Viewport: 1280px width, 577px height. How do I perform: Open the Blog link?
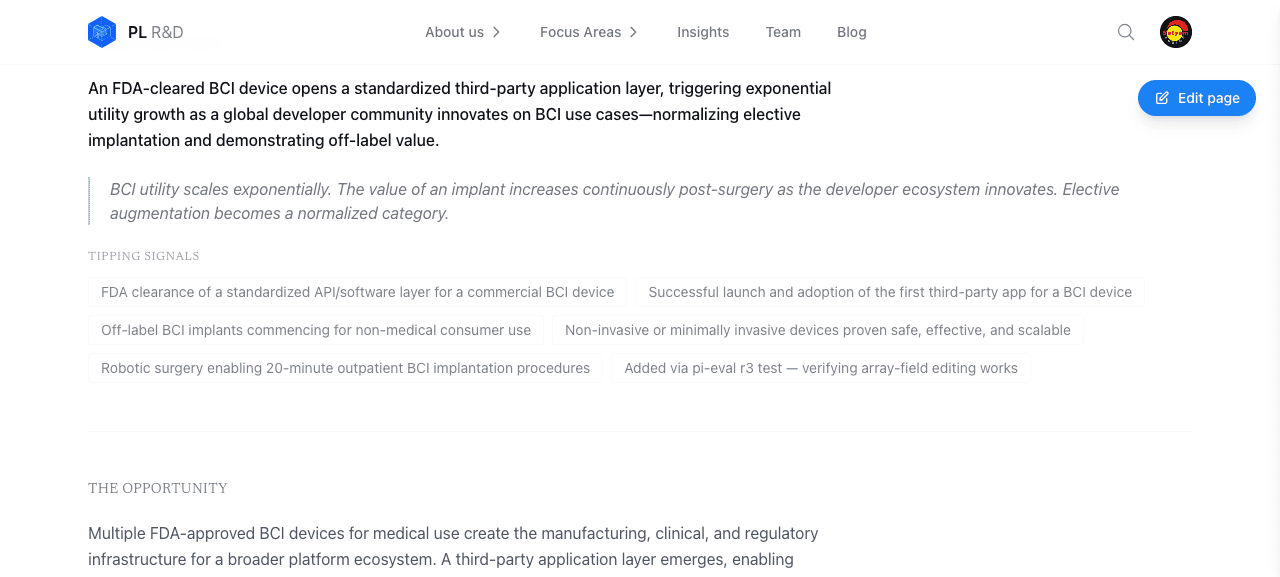852,32
